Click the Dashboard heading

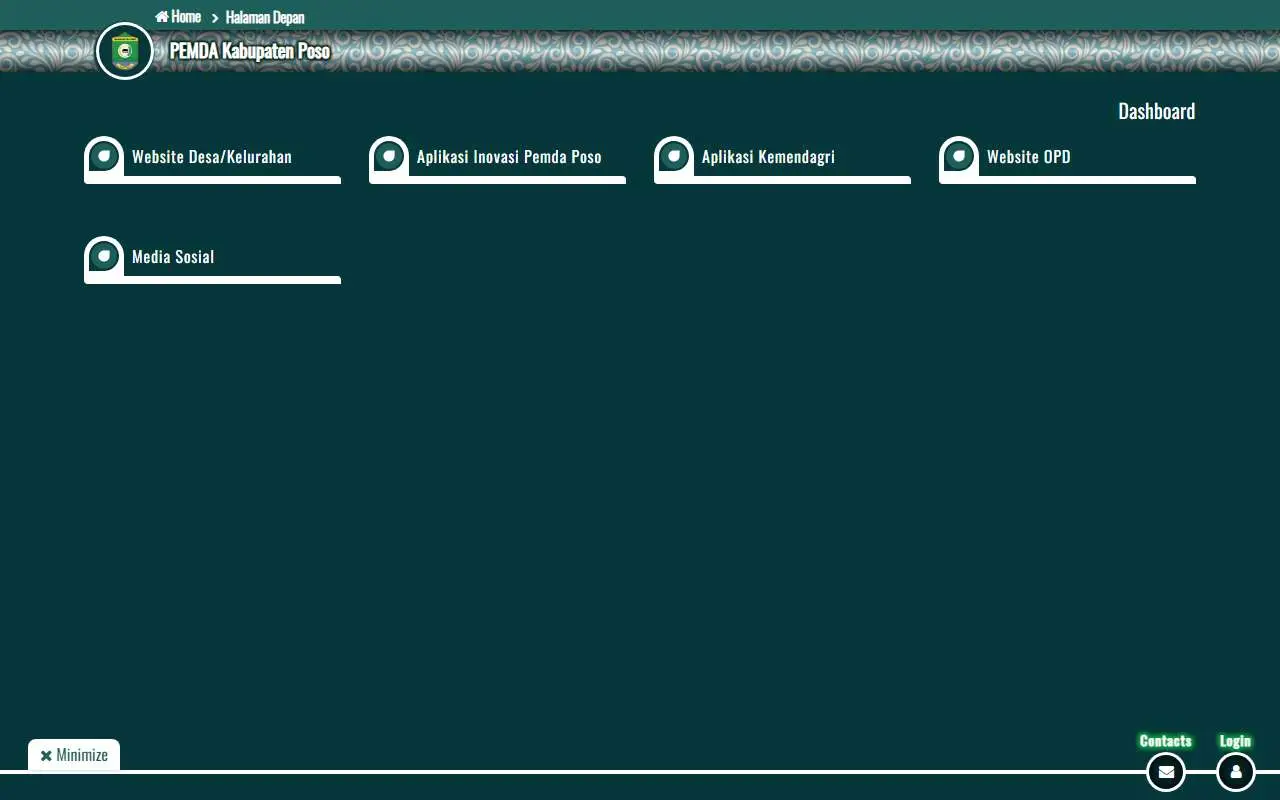(1157, 111)
